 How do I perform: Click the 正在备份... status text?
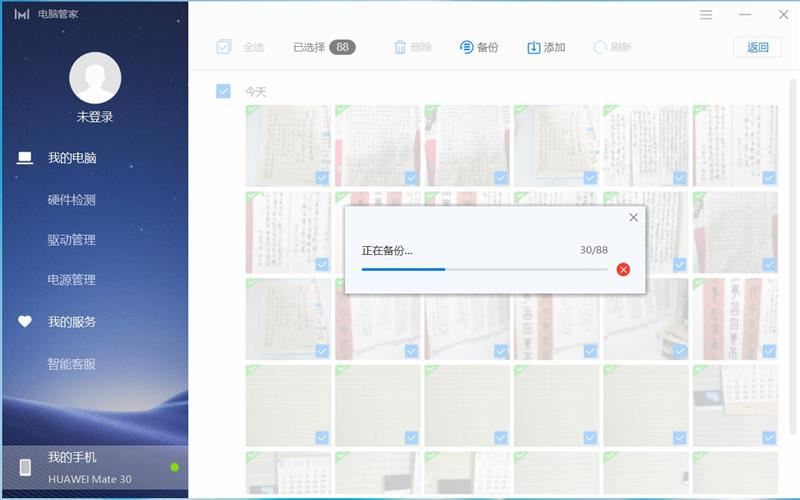(x=387, y=251)
